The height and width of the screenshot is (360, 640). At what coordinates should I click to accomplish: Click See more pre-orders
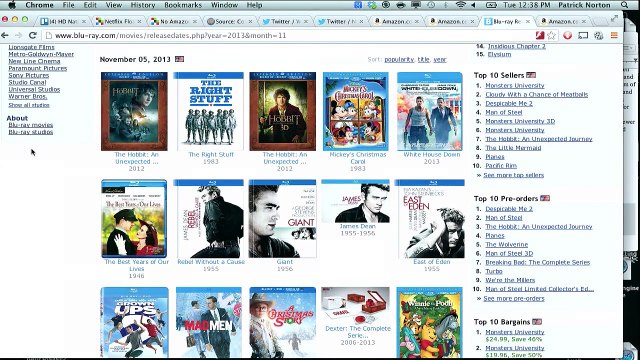point(514,298)
